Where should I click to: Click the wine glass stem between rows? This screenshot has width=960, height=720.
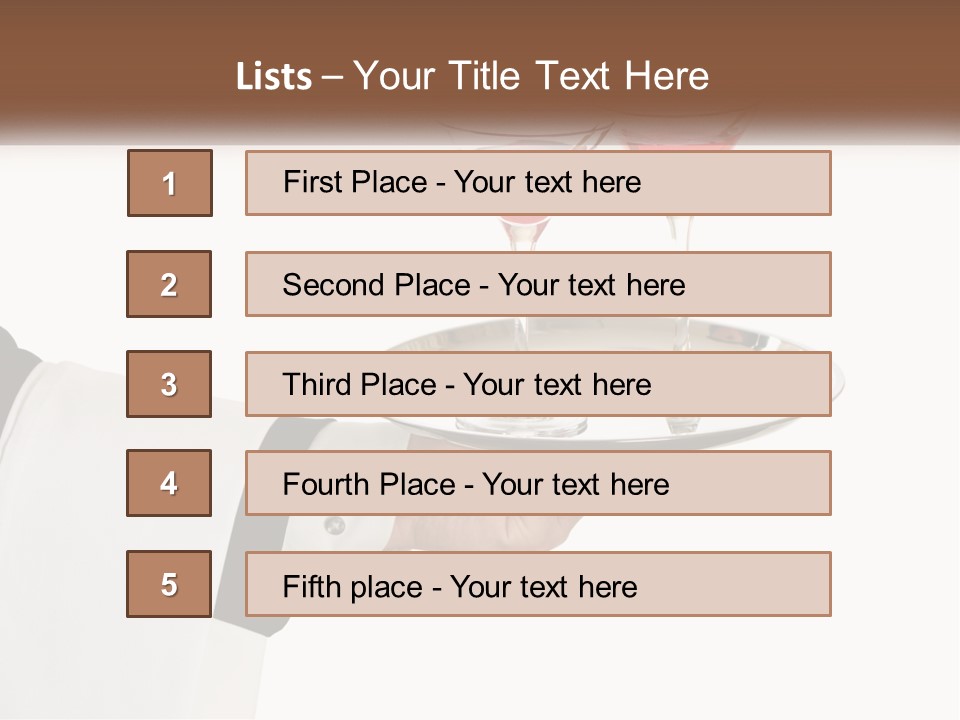[521, 234]
